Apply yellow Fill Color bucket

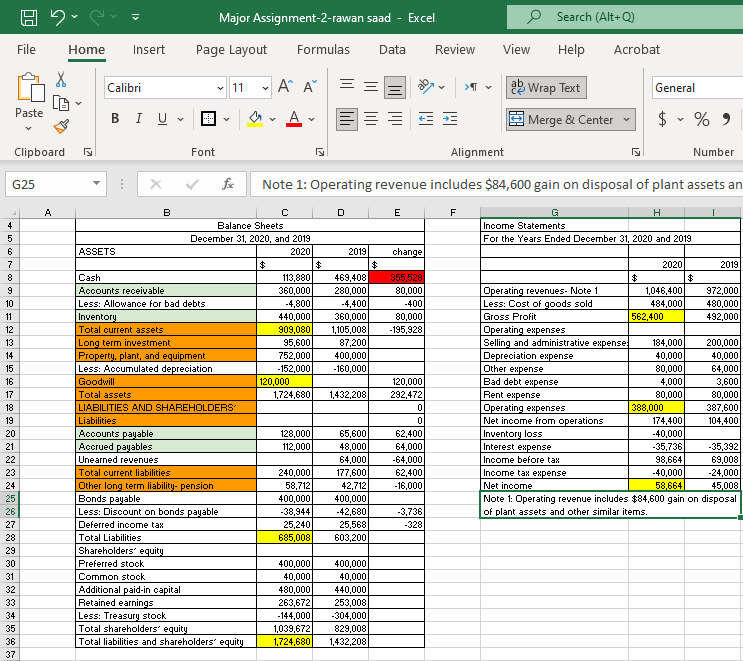pyautogui.click(x=255, y=118)
